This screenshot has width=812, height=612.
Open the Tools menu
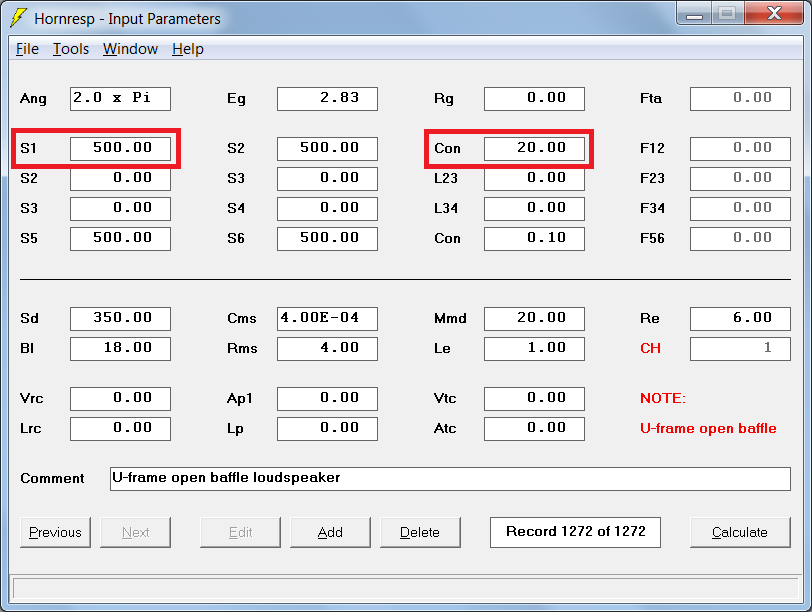tap(71, 49)
